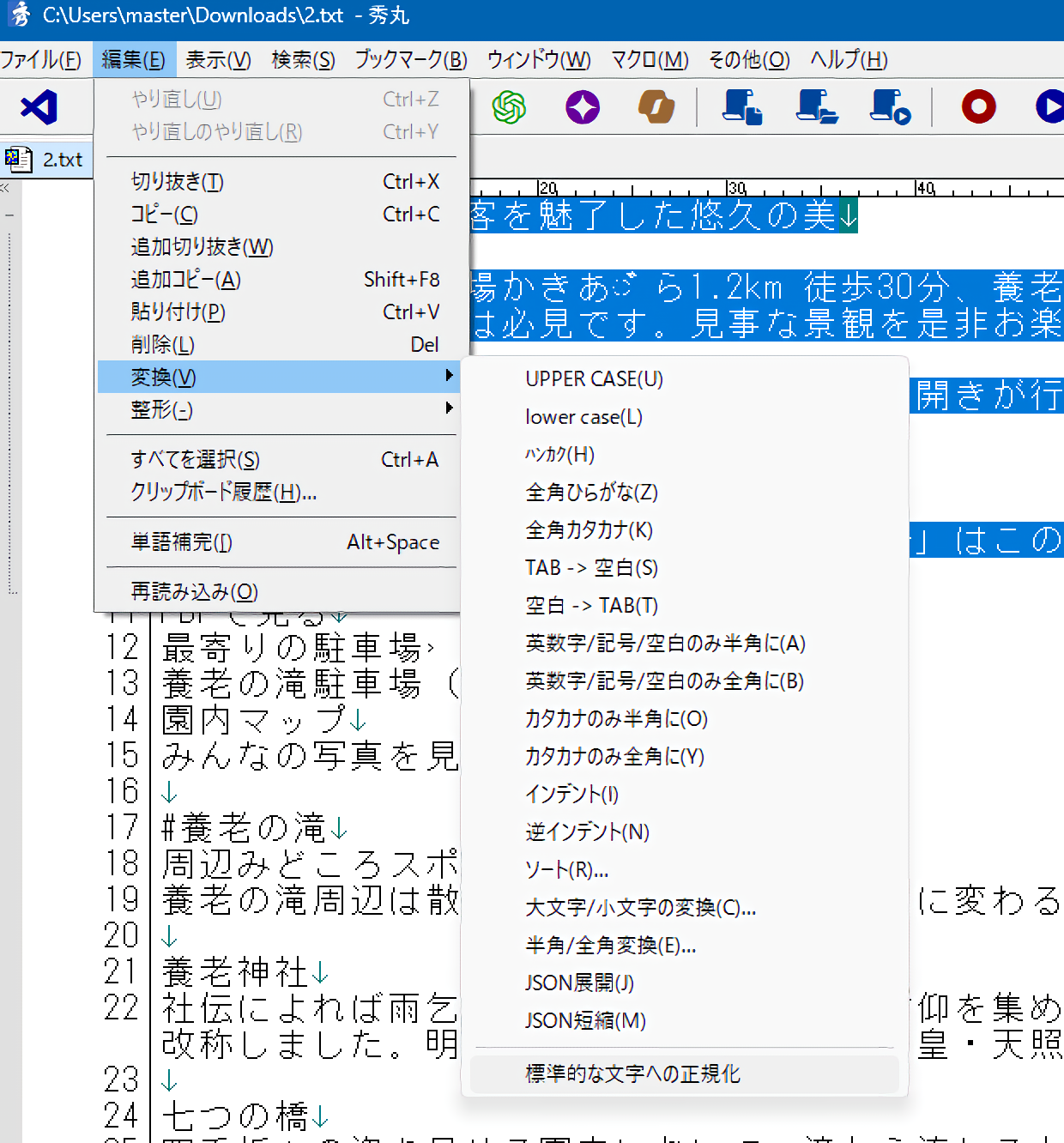Click the brown Copilot-style toolbar icon

click(x=656, y=107)
